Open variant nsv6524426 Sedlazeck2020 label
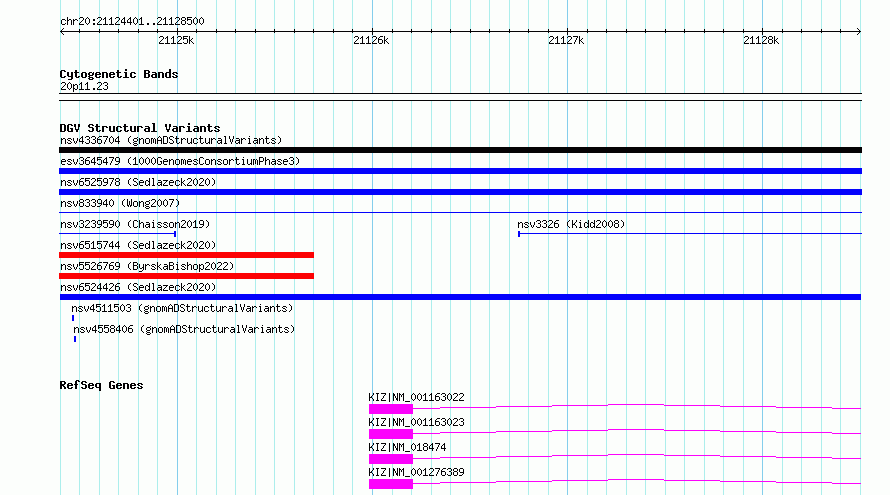 coord(138,287)
